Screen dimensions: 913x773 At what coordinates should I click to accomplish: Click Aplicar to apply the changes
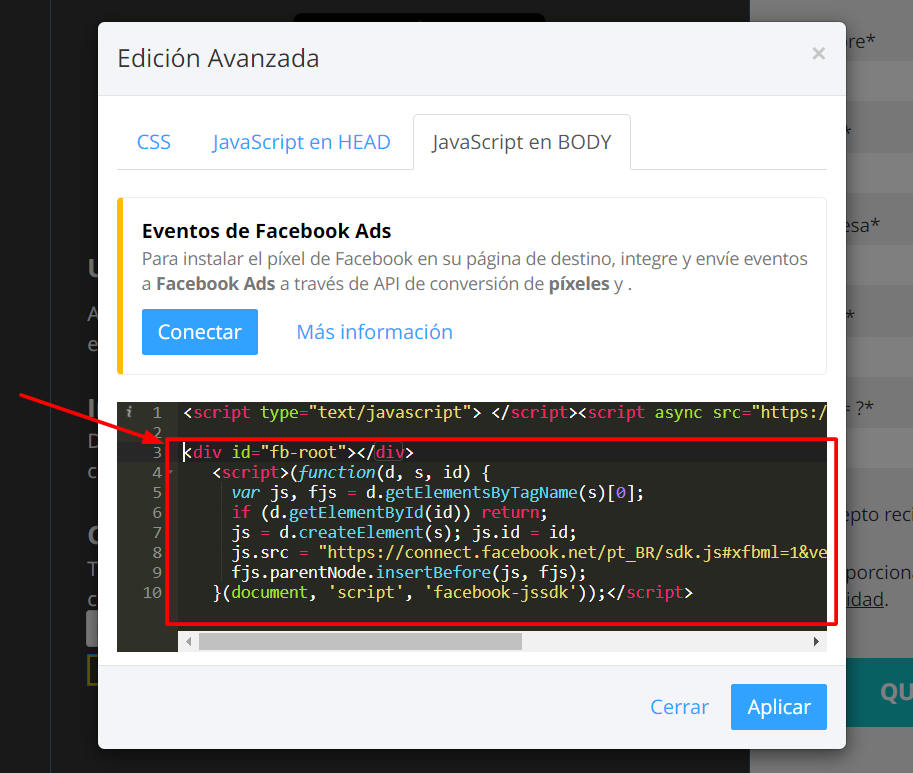[778, 707]
